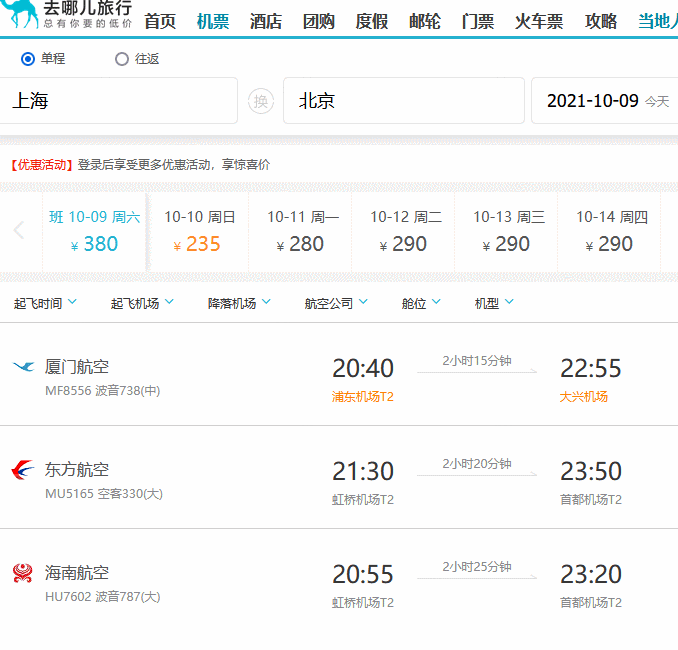678x650 pixels.
Task: Click the 23:50 arrival time
Action: (x=591, y=471)
